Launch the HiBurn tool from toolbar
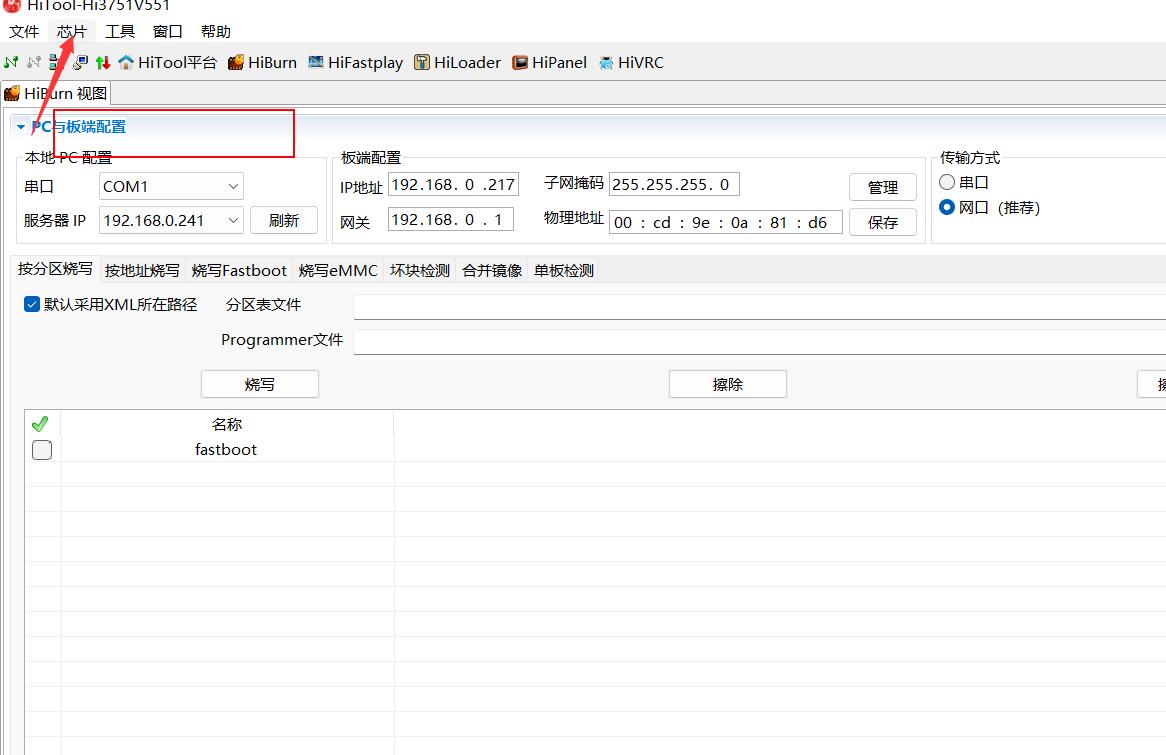 click(x=262, y=62)
